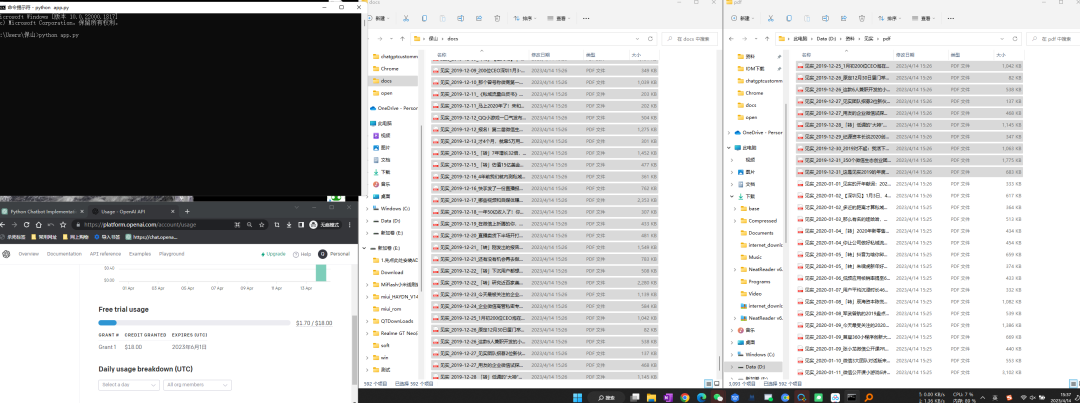Select the Programs folder in pdf window tree
This screenshot has width=1080, height=403.
click(x=756, y=282)
